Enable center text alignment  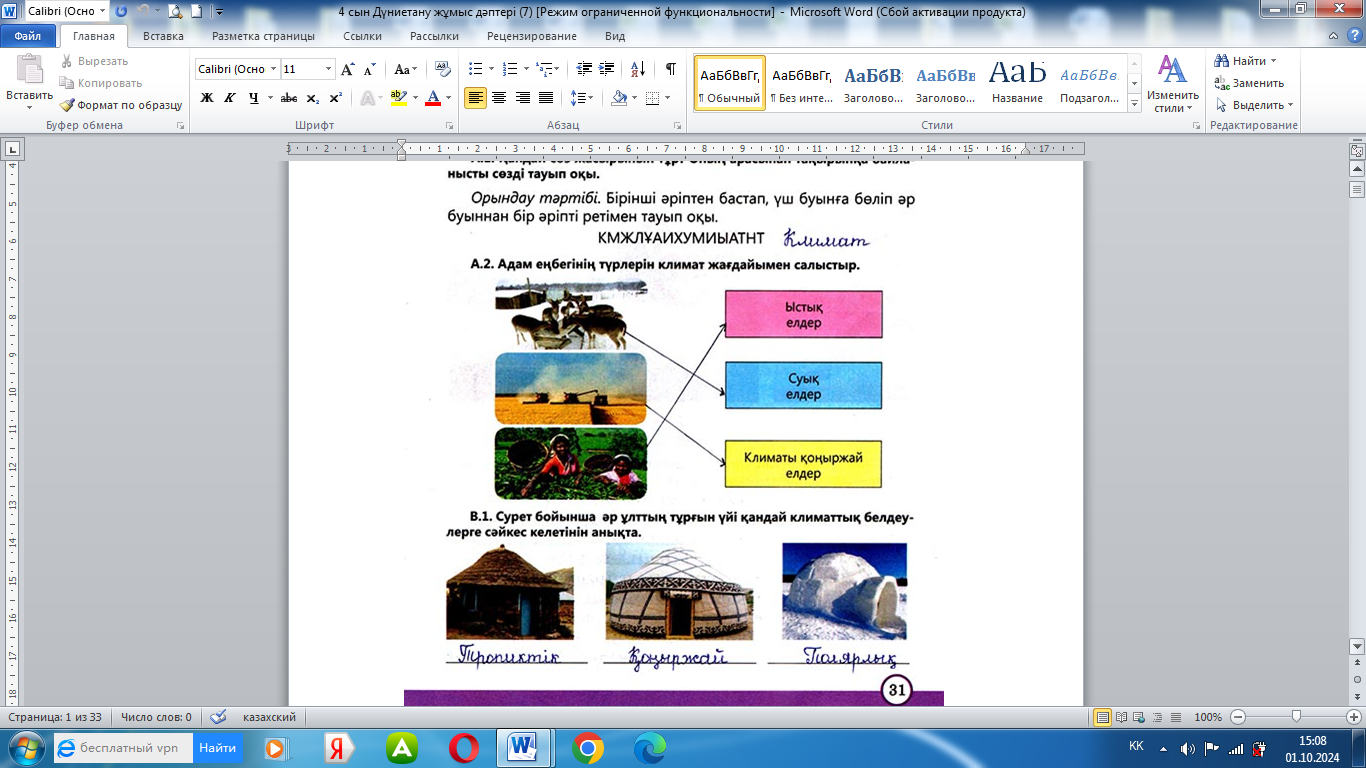coord(499,98)
